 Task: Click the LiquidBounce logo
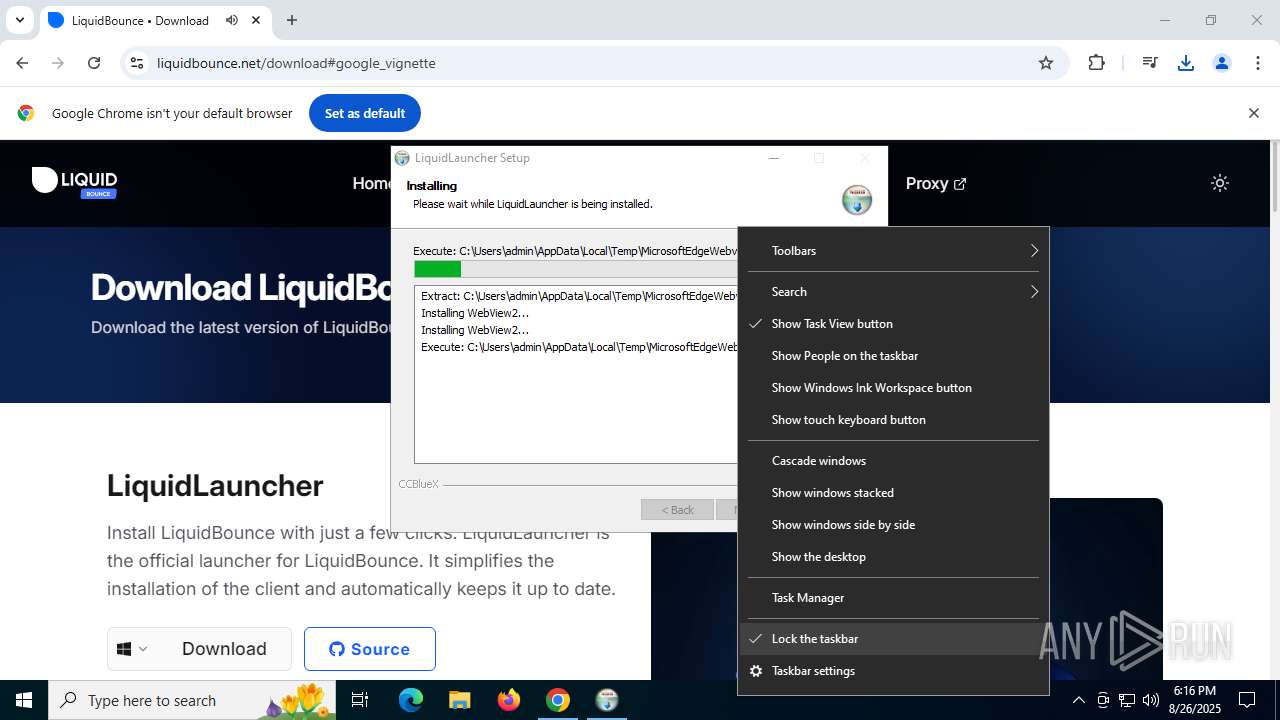click(x=75, y=182)
